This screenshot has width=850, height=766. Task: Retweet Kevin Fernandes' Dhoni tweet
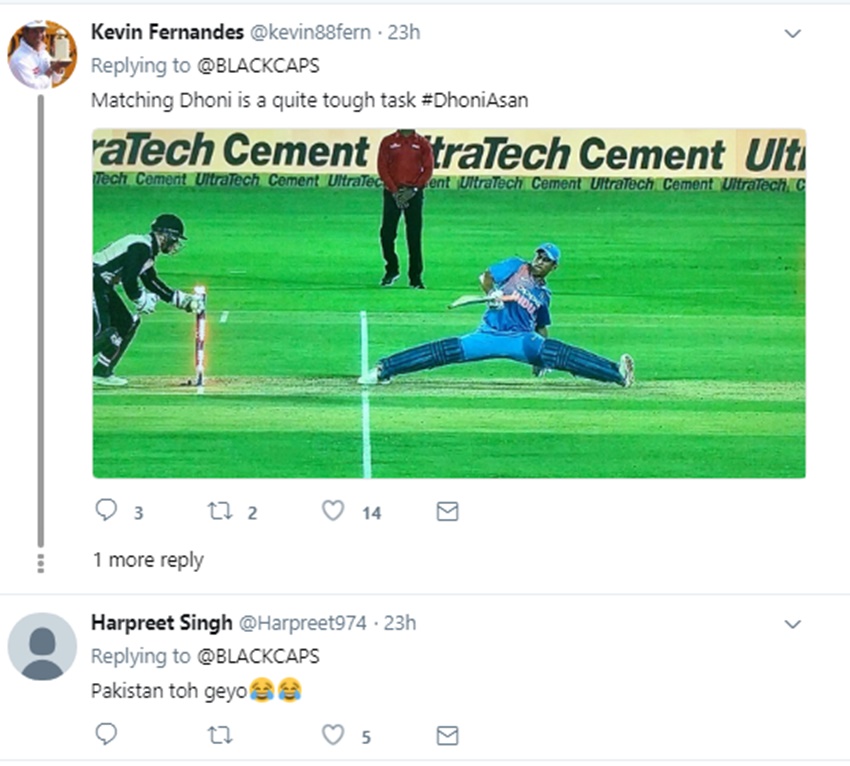tap(218, 512)
